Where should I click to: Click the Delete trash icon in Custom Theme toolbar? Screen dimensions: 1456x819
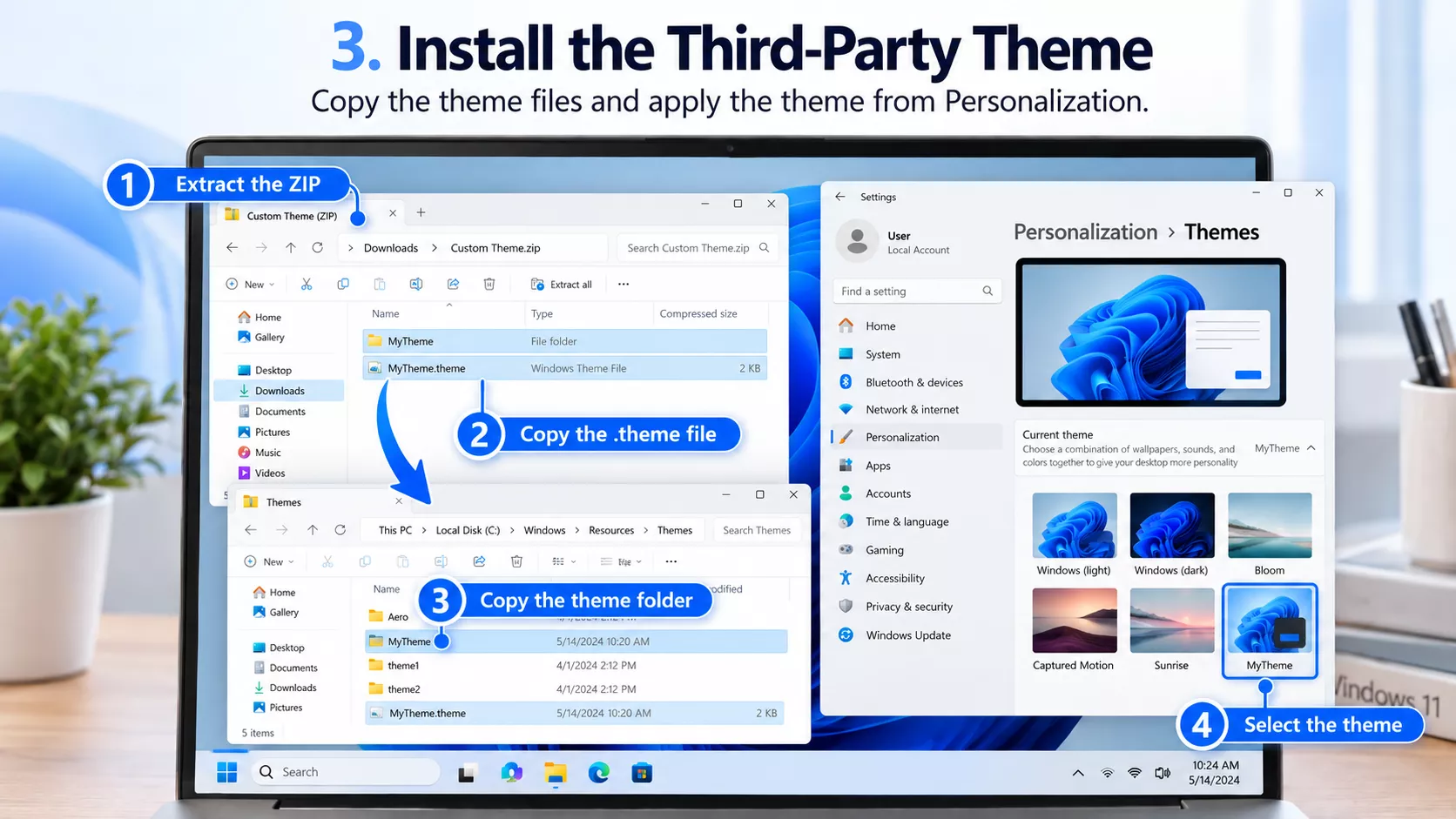(x=489, y=284)
